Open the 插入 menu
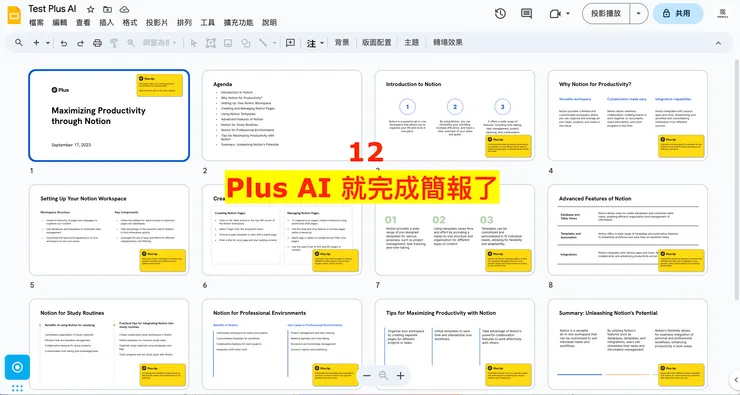 tap(107, 23)
